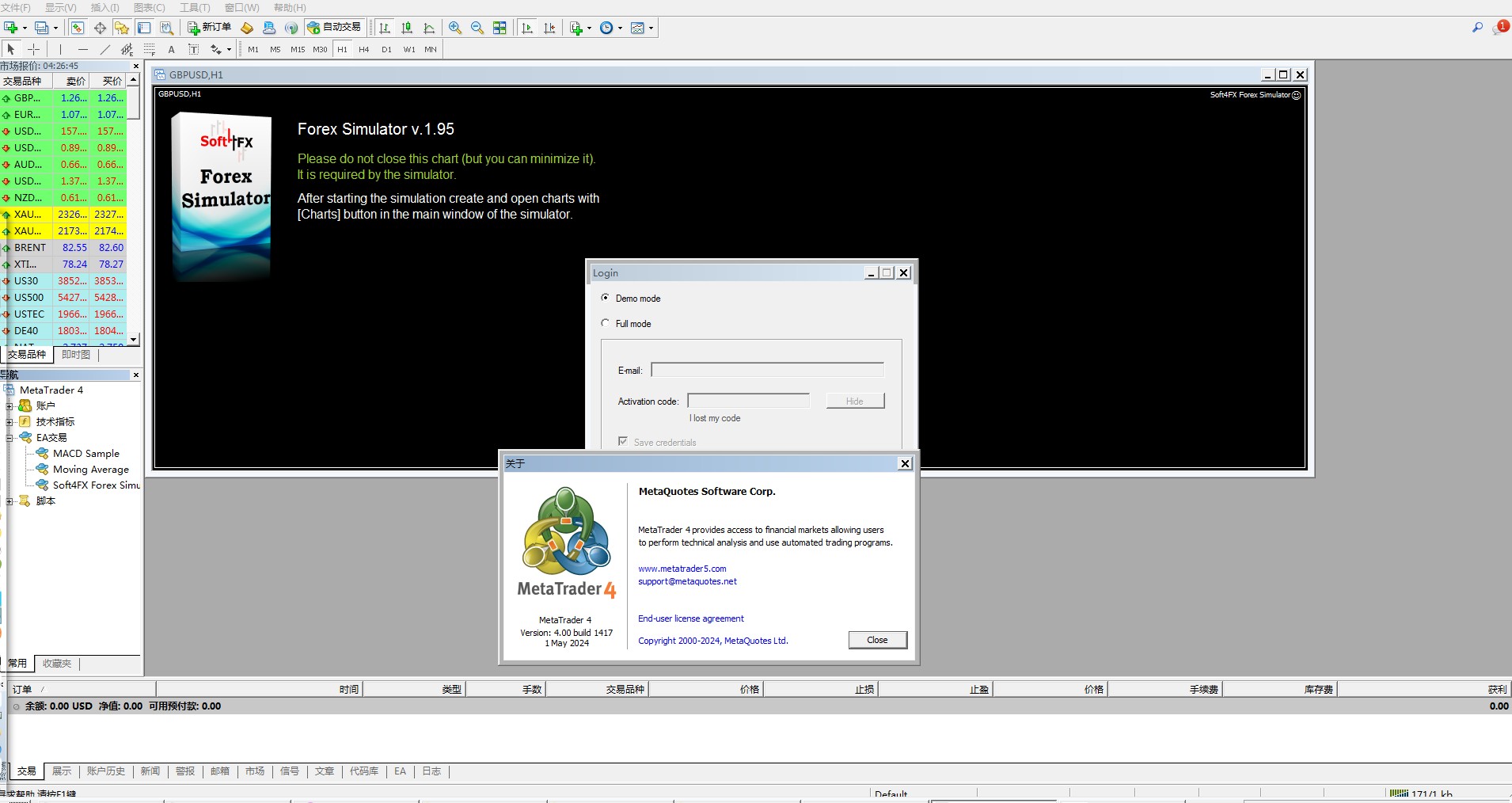This screenshot has height=803, width=1512.
Task: Switch timeframe to D1
Action: (386, 49)
